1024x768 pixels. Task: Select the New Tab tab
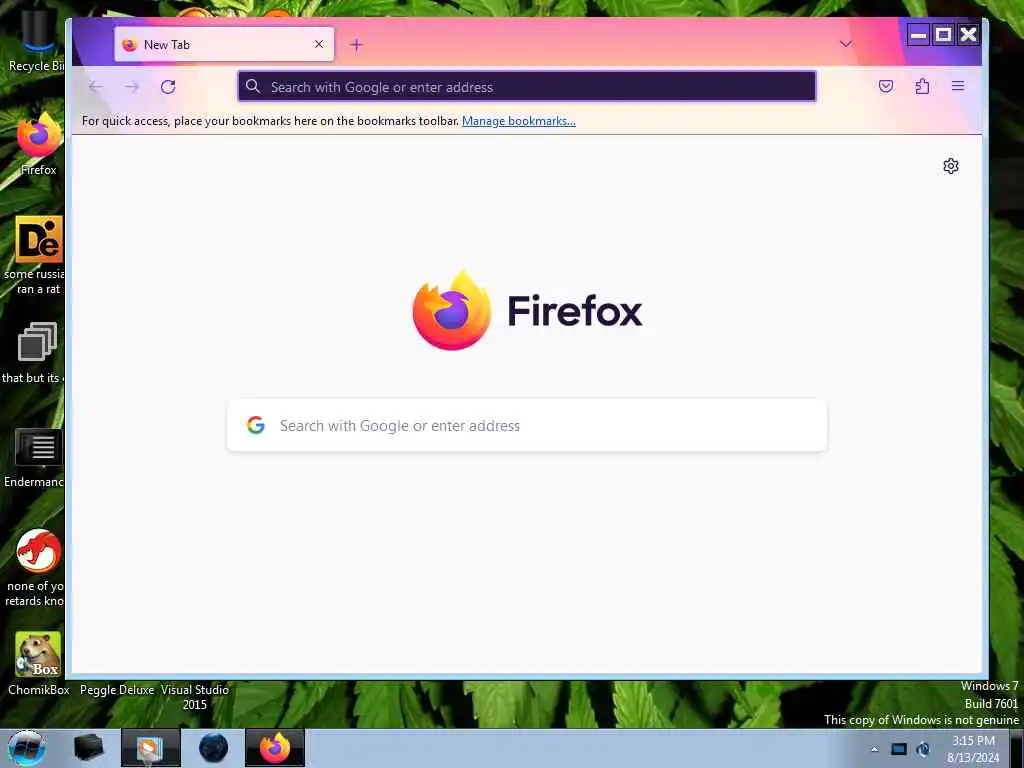point(224,44)
